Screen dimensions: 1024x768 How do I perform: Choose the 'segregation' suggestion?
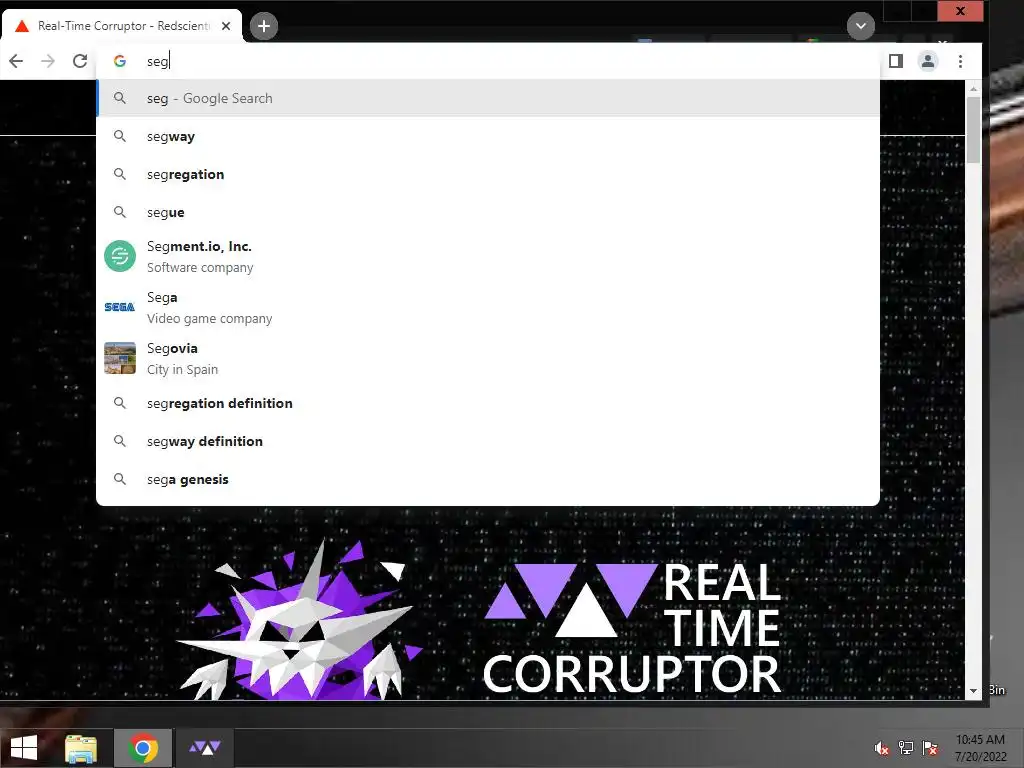pos(488,174)
